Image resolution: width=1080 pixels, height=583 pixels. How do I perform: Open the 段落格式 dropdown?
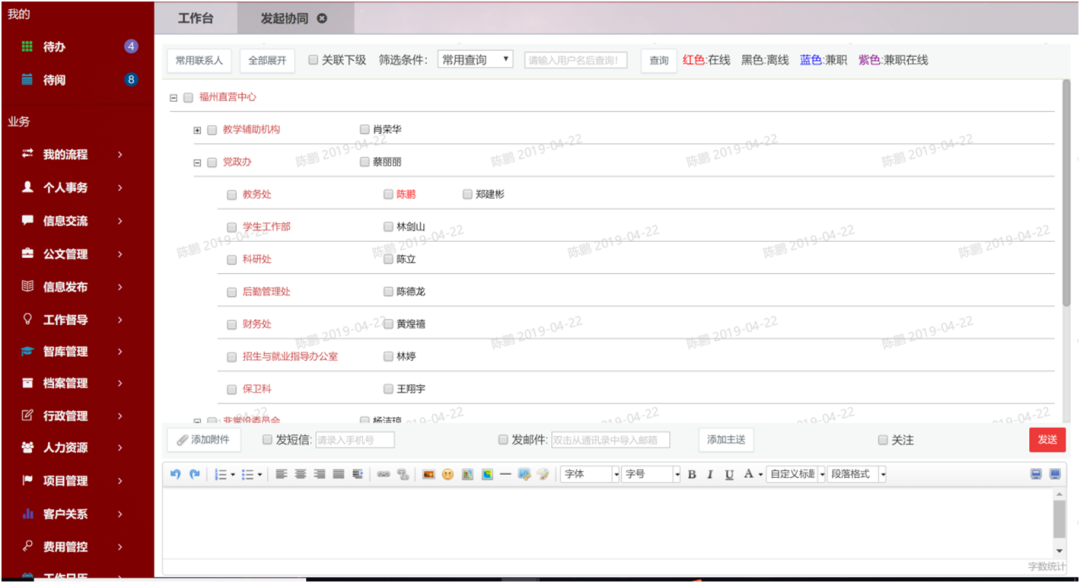point(856,474)
